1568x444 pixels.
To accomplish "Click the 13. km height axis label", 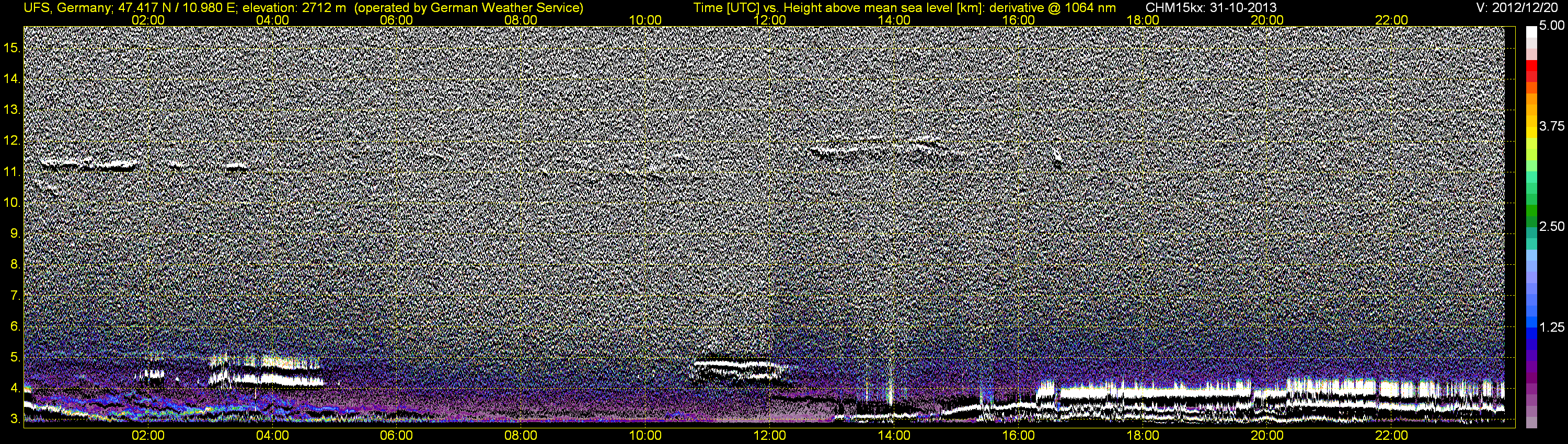I will click(x=12, y=110).
